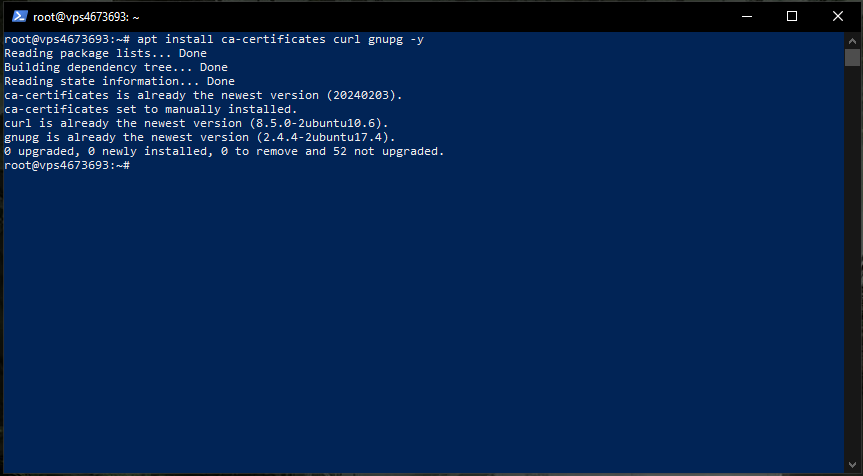Click the gnupg version 2.4.4 line
Image resolution: width=863 pixels, height=476 pixels.
point(200,137)
